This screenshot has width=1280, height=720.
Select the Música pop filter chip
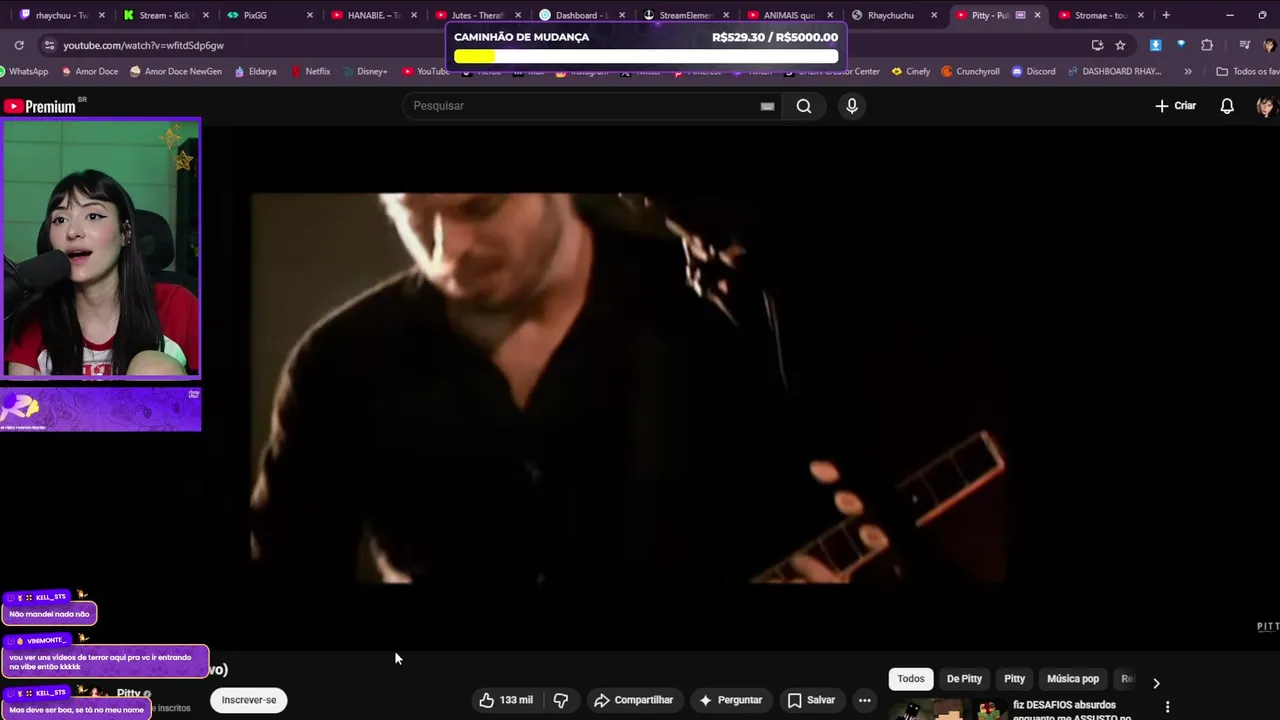pyautogui.click(x=1073, y=679)
